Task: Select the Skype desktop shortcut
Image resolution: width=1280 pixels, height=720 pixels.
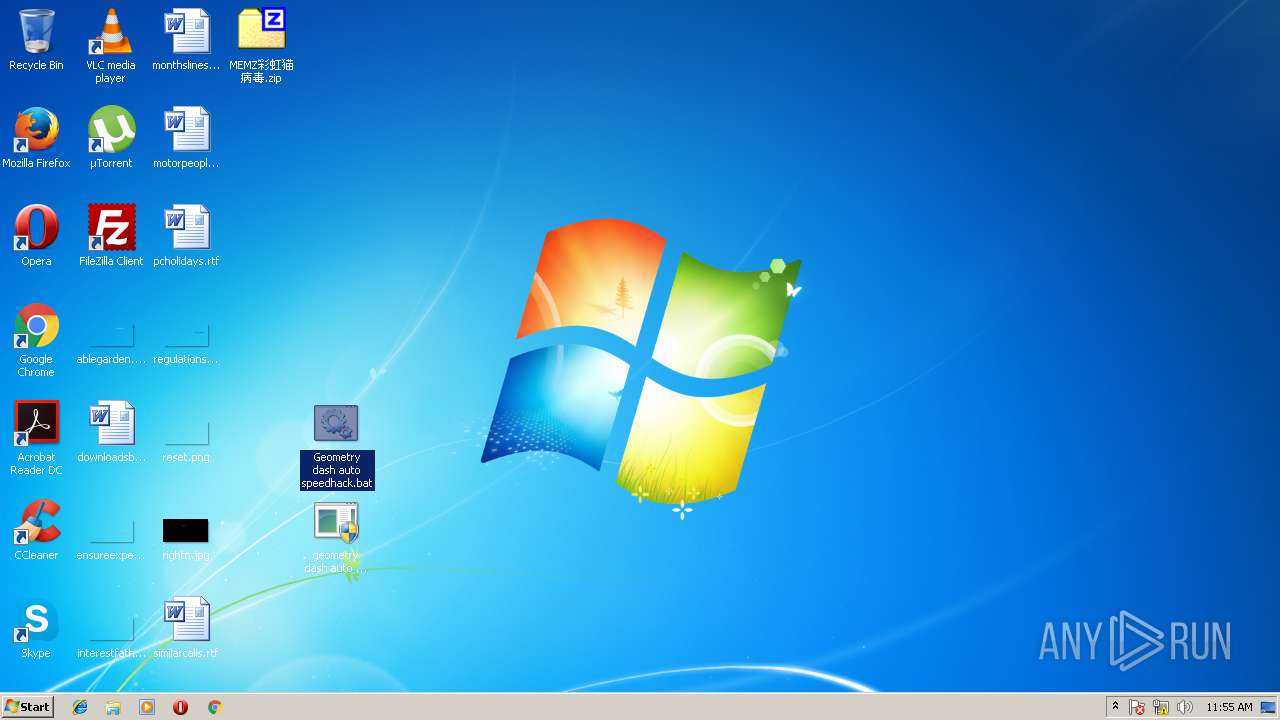Action: coord(36,620)
